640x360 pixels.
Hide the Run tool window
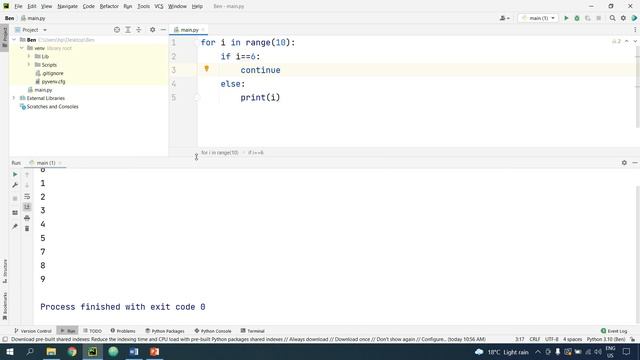tap(635, 163)
